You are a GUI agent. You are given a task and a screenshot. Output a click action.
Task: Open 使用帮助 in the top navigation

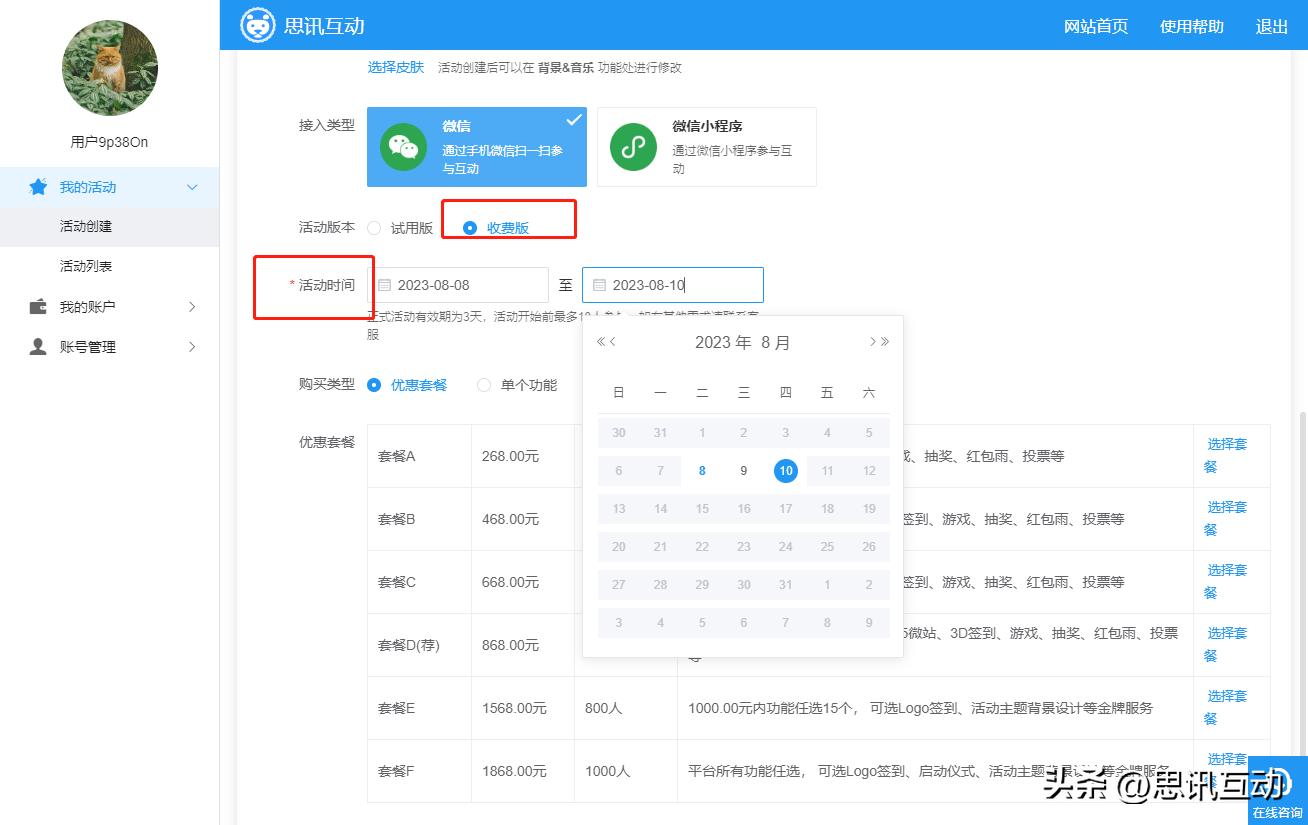click(x=1191, y=27)
